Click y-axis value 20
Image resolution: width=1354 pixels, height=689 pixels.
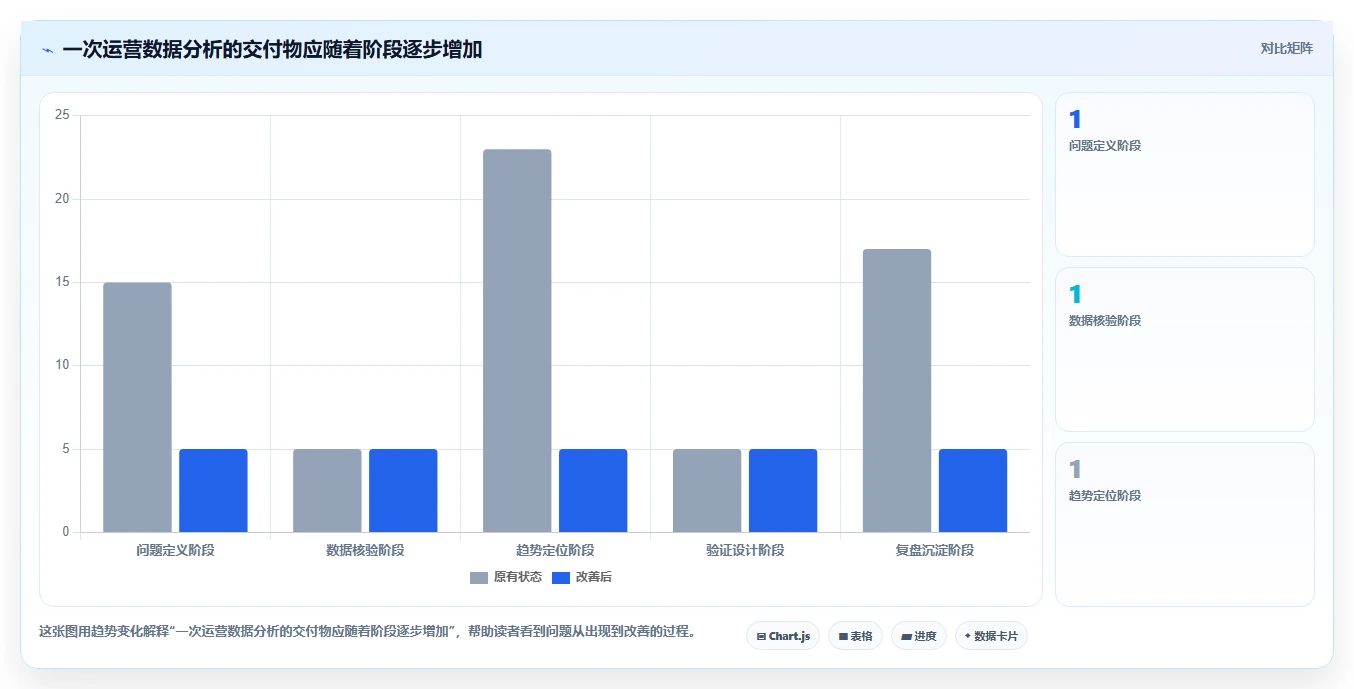pos(62,198)
